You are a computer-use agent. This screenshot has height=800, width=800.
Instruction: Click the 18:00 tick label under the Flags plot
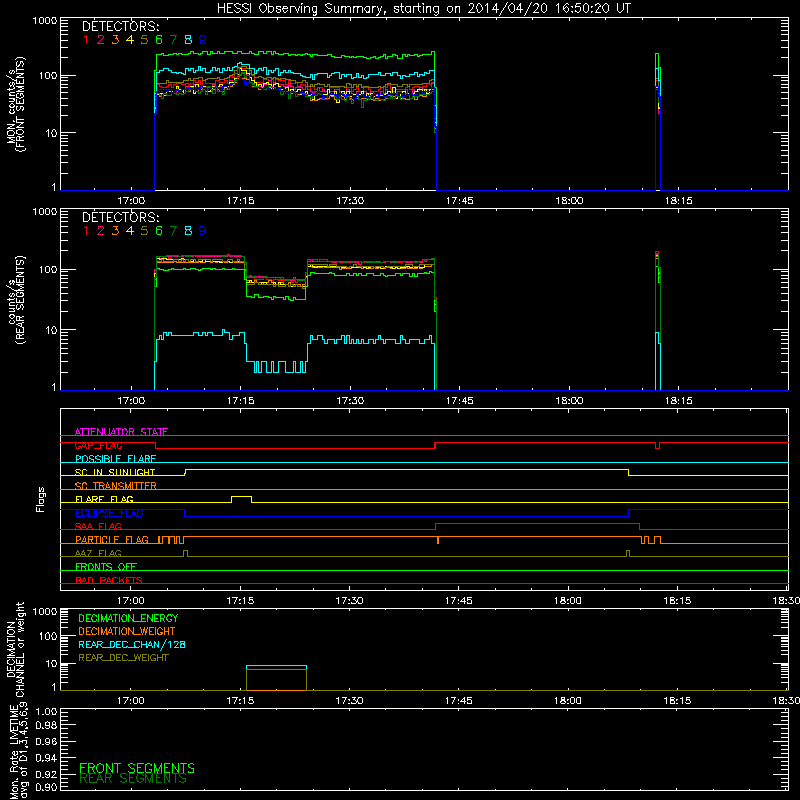(568, 601)
